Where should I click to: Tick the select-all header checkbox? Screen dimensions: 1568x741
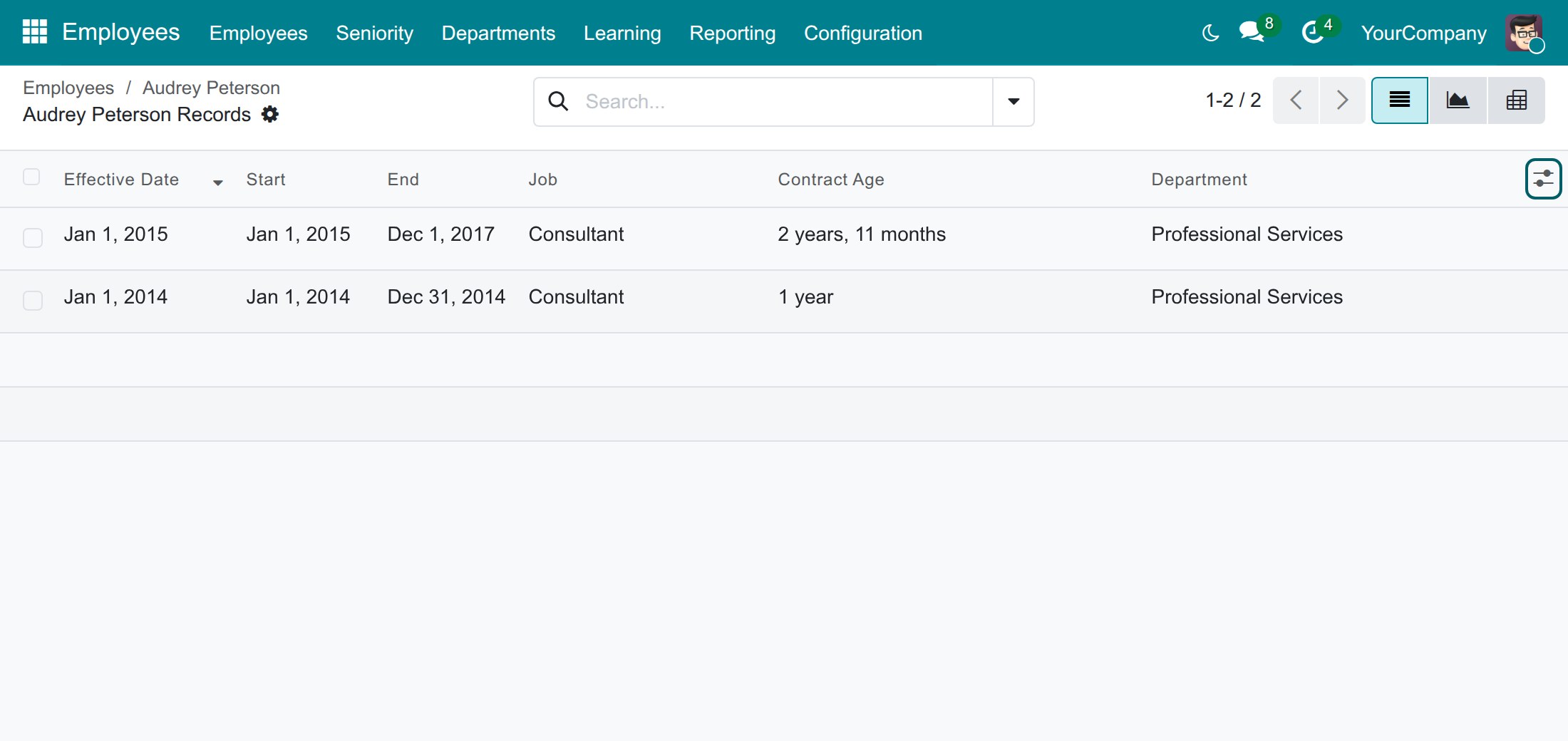click(31, 177)
